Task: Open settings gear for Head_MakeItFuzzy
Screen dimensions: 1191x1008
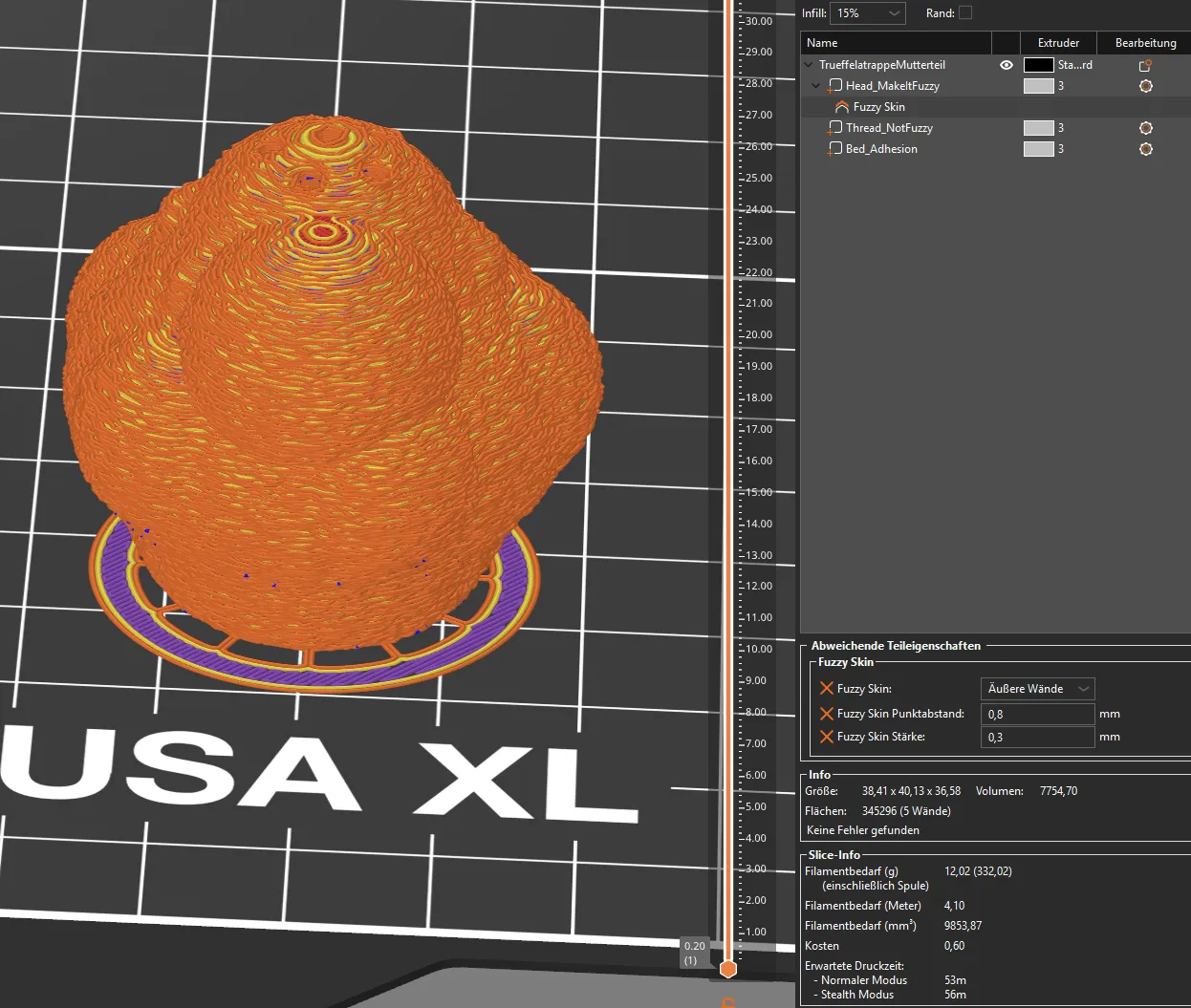Action: click(x=1146, y=86)
